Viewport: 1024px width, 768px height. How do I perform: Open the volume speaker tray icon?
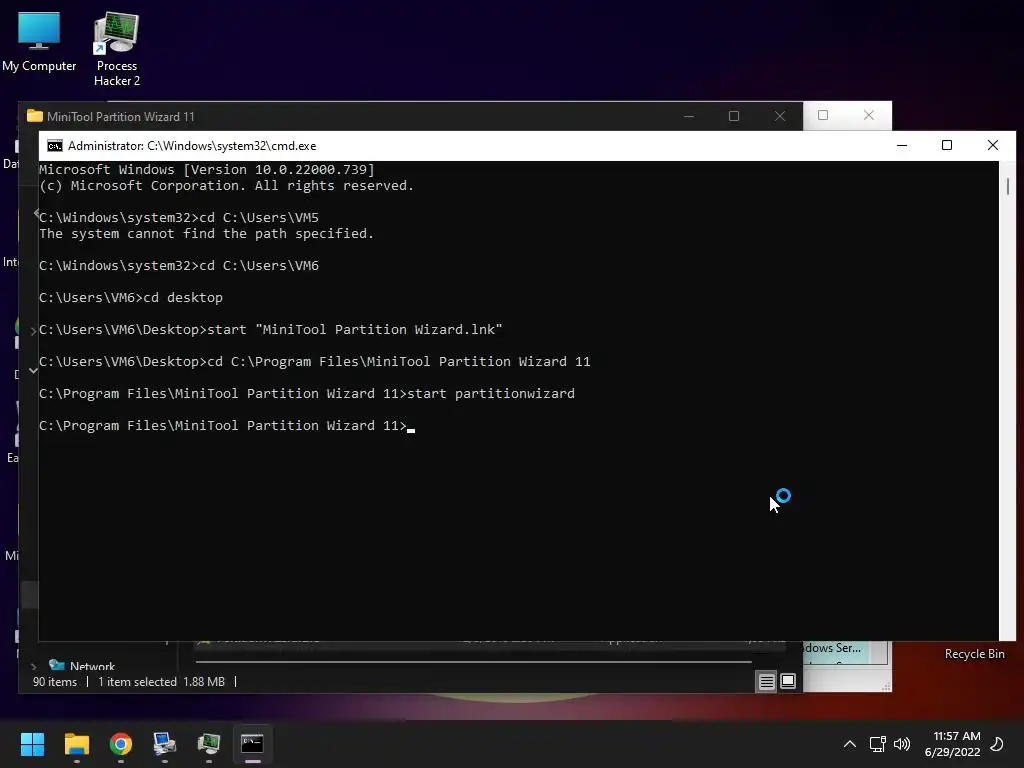coord(902,744)
